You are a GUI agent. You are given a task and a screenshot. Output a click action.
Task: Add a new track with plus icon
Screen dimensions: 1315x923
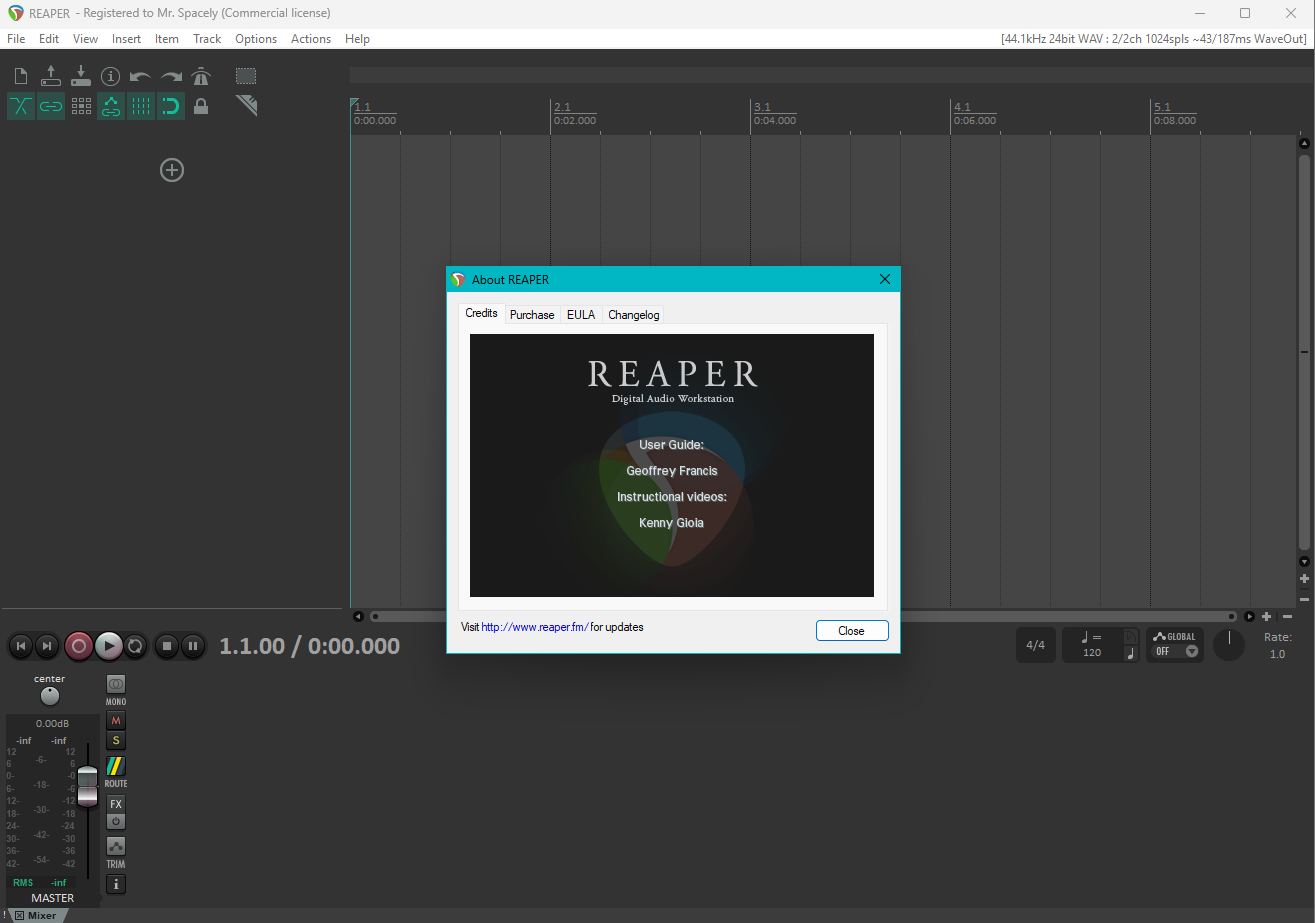[172, 170]
